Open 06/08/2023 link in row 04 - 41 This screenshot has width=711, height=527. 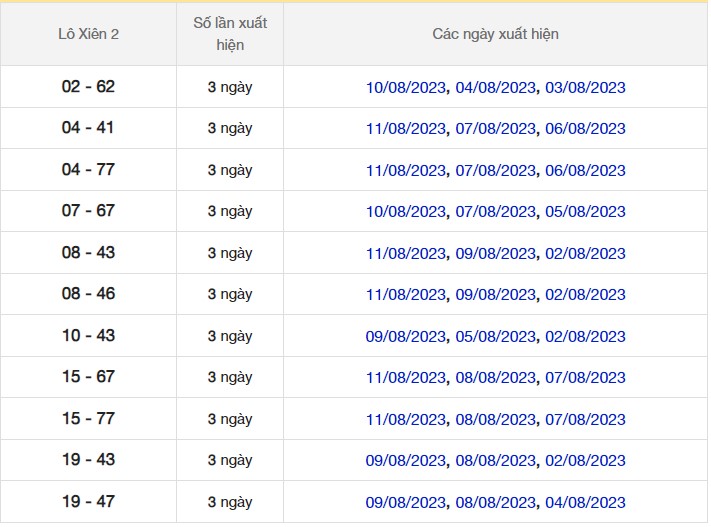[585, 128]
